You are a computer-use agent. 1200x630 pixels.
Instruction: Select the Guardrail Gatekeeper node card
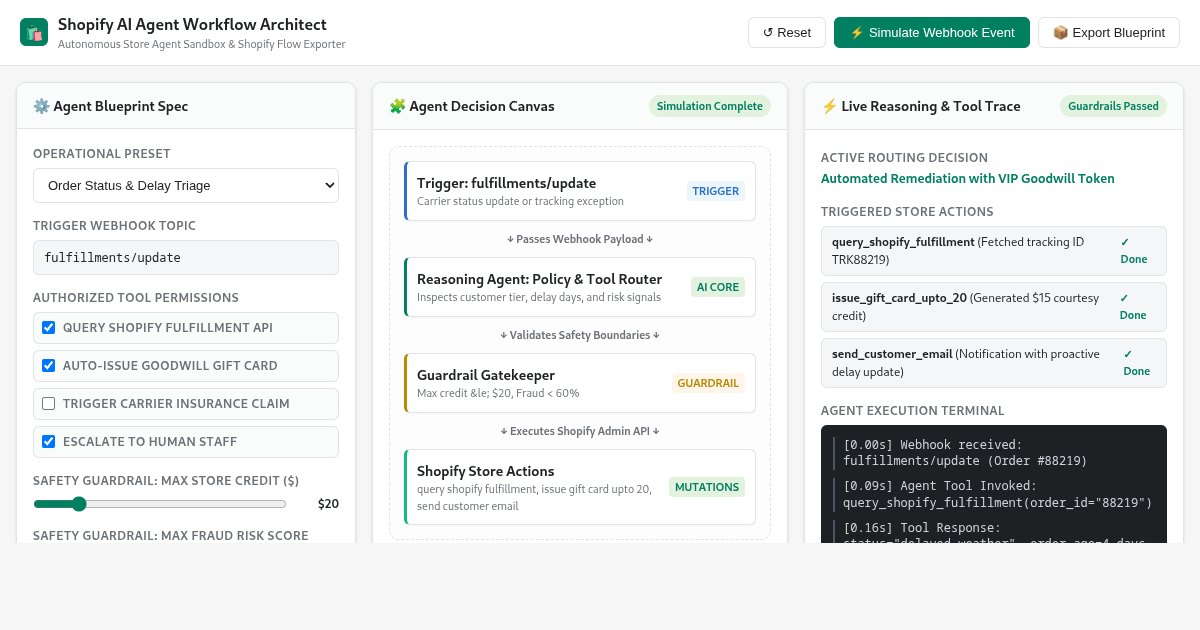click(580, 383)
